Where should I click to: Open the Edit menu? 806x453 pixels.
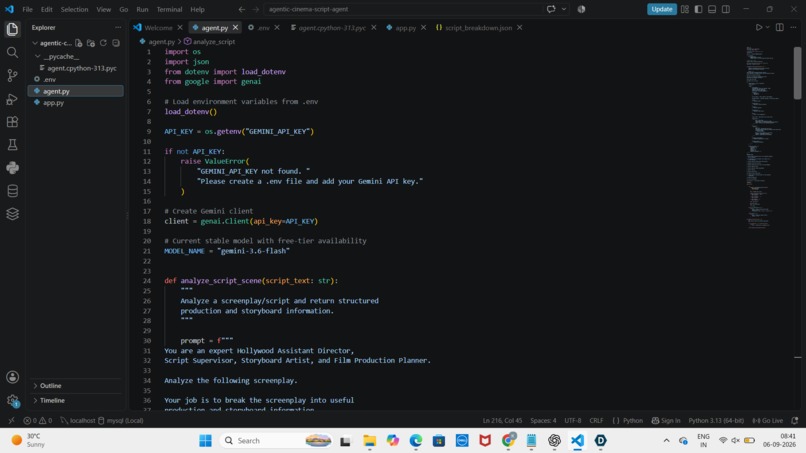click(47, 9)
